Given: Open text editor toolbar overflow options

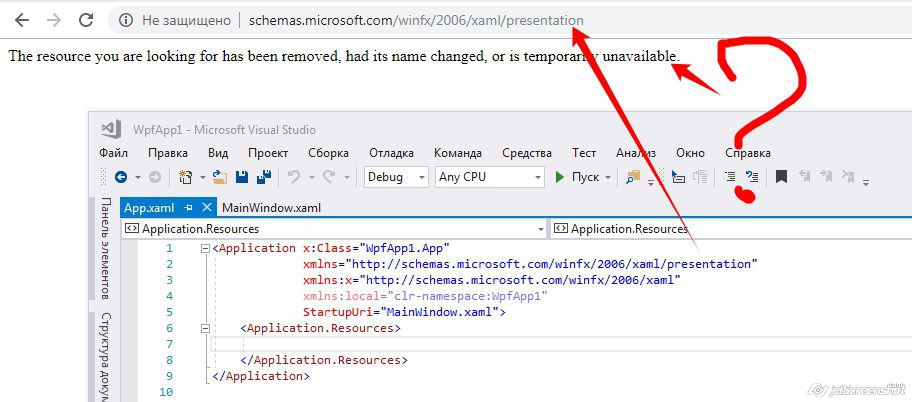Looking at the screenshot, I should [x=866, y=182].
